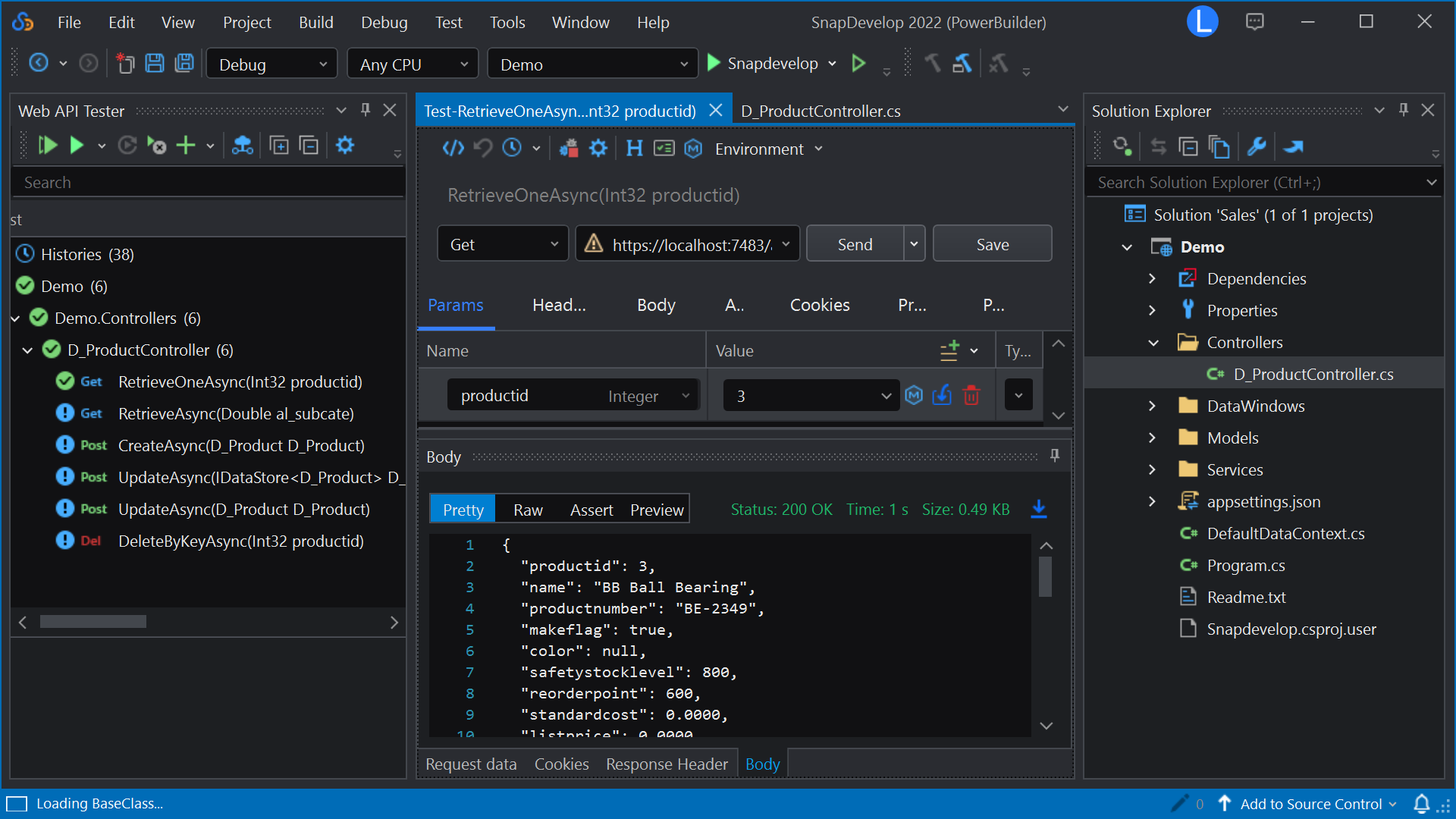Click Save All icon in main toolbar
Viewport: 1456px width, 819px height.
tap(184, 64)
